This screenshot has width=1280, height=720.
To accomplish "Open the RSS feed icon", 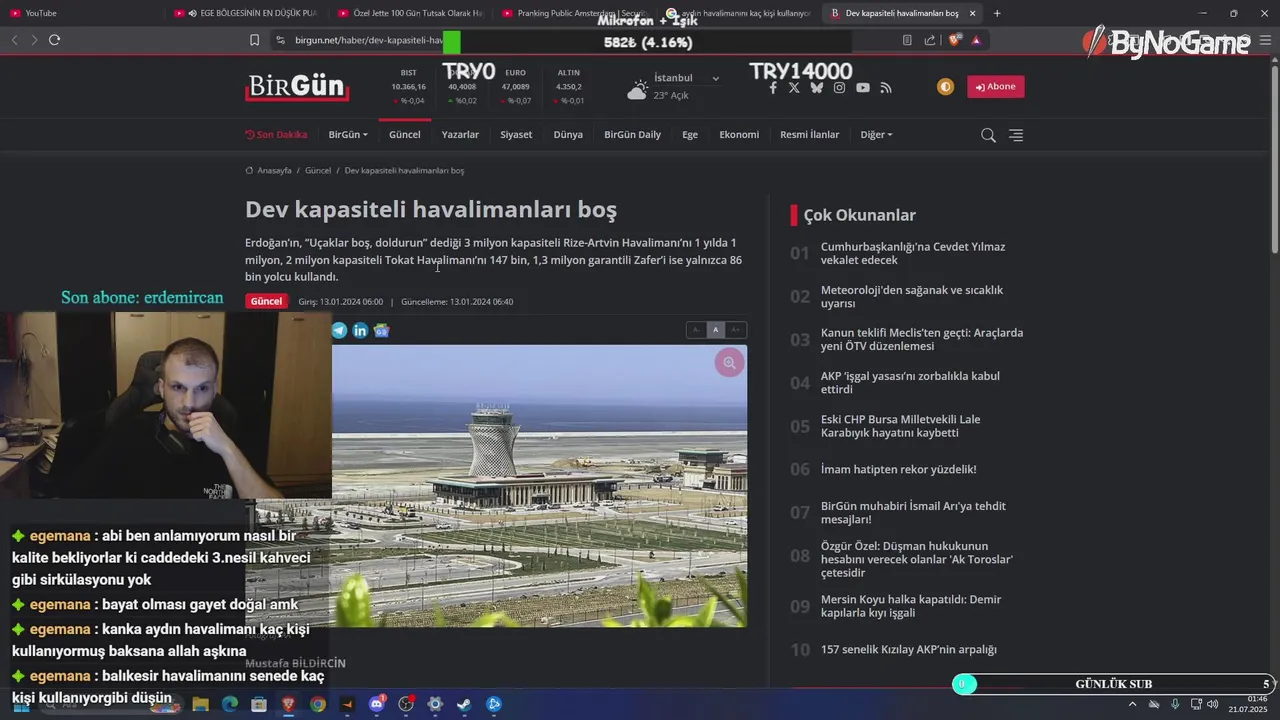I will [885, 88].
